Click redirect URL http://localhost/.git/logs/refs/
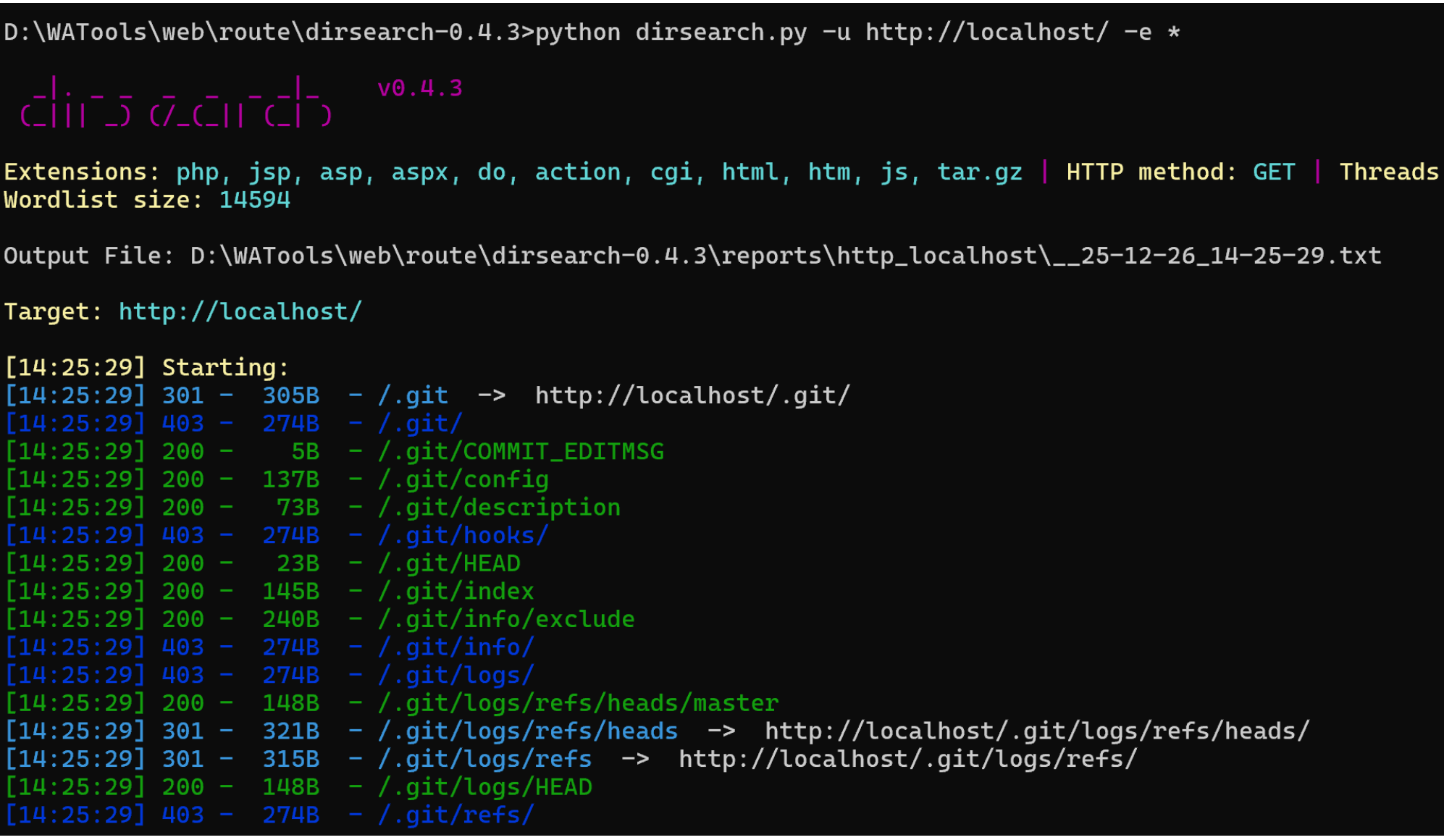The width and height of the screenshot is (1444, 840). (x=907, y=759)
